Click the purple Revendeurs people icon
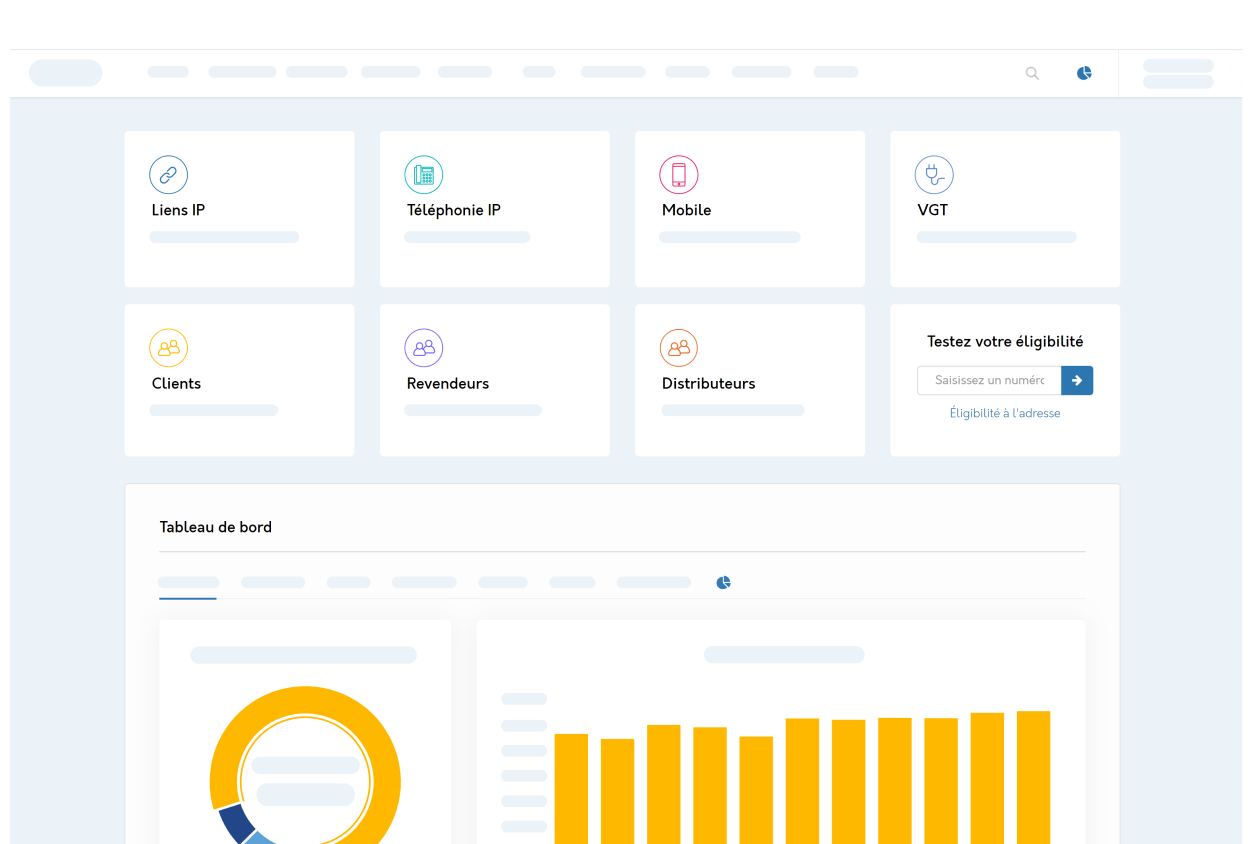 point(424,348)
